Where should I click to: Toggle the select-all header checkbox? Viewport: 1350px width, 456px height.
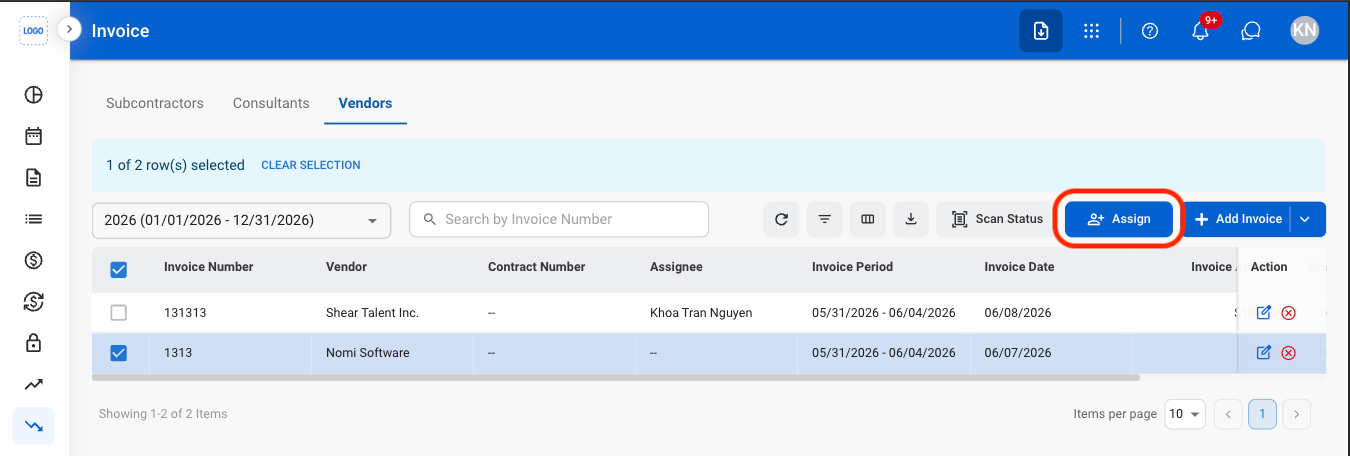click(118, 270)
